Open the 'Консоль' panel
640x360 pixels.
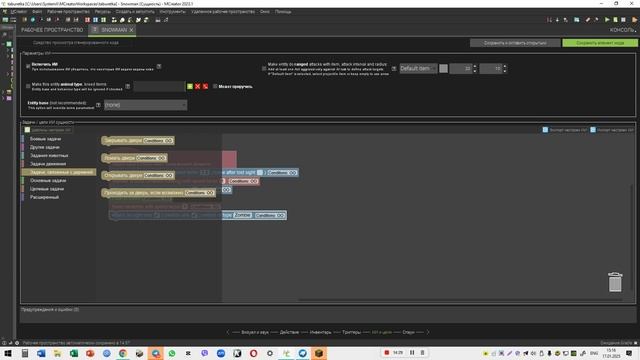point(622,30)
